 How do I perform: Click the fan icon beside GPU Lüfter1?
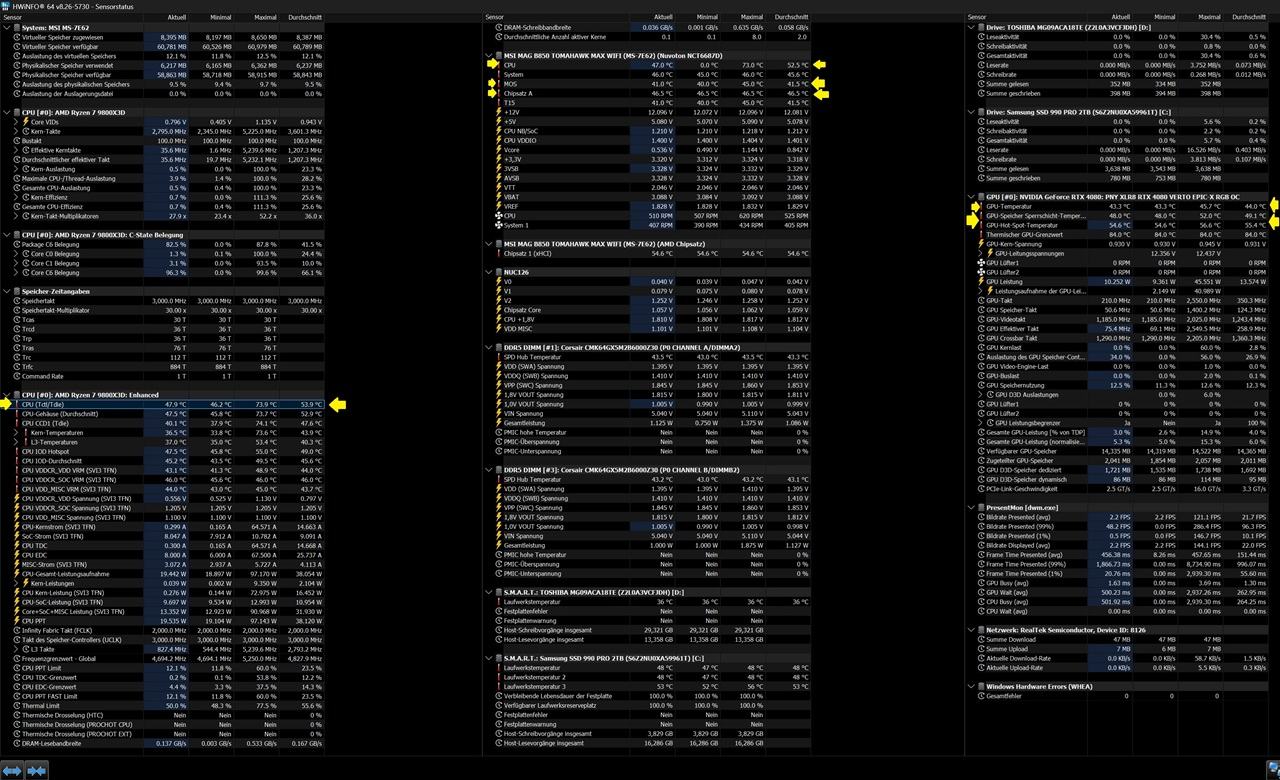point(980,263)
